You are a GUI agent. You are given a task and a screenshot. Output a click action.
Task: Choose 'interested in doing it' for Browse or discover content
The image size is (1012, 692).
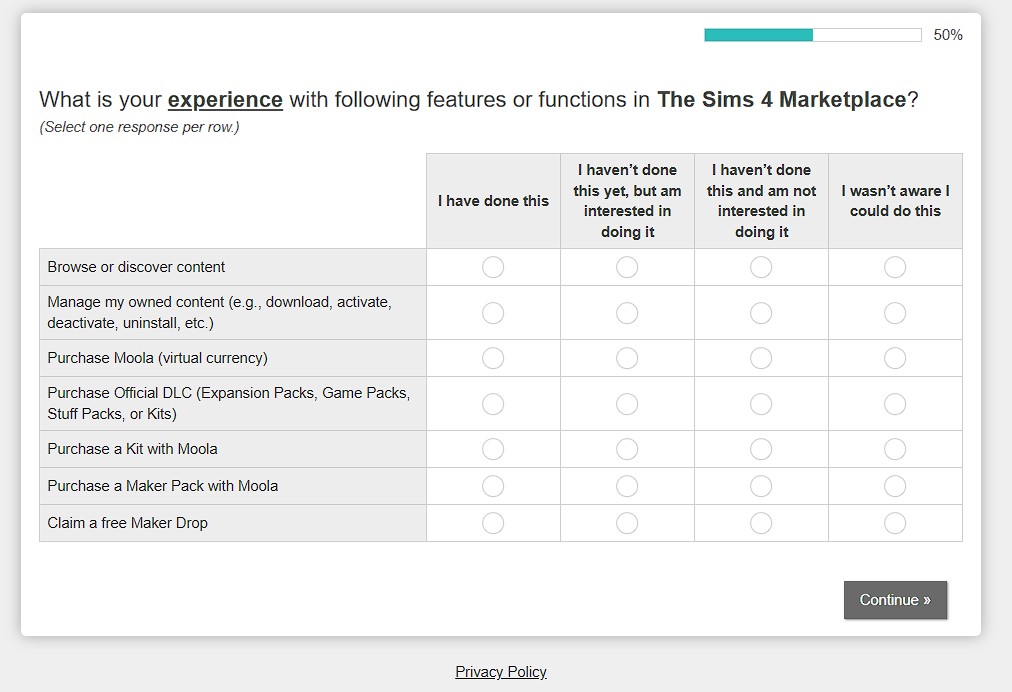(x=627, y=267)
